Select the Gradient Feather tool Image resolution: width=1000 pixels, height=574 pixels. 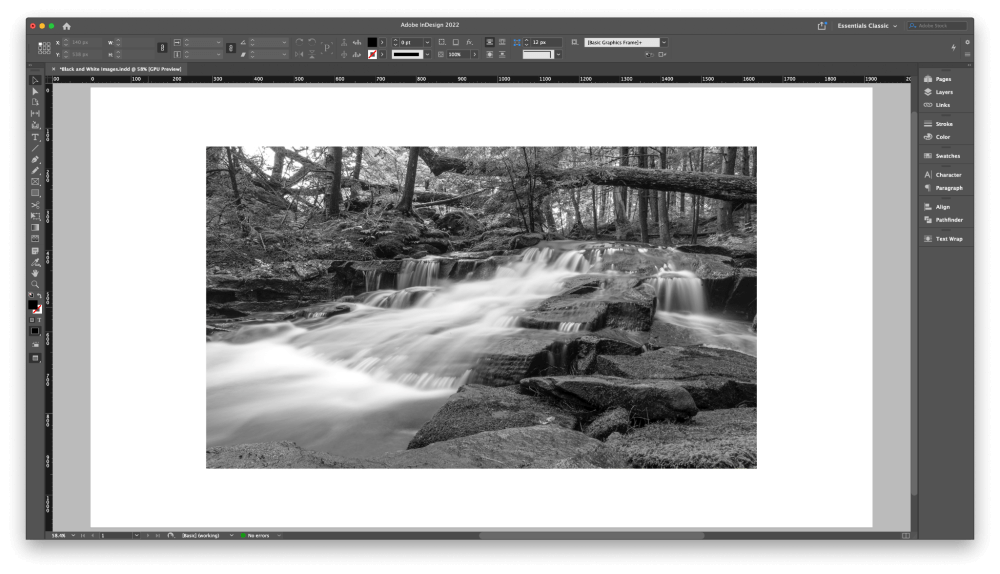point(35,239)
